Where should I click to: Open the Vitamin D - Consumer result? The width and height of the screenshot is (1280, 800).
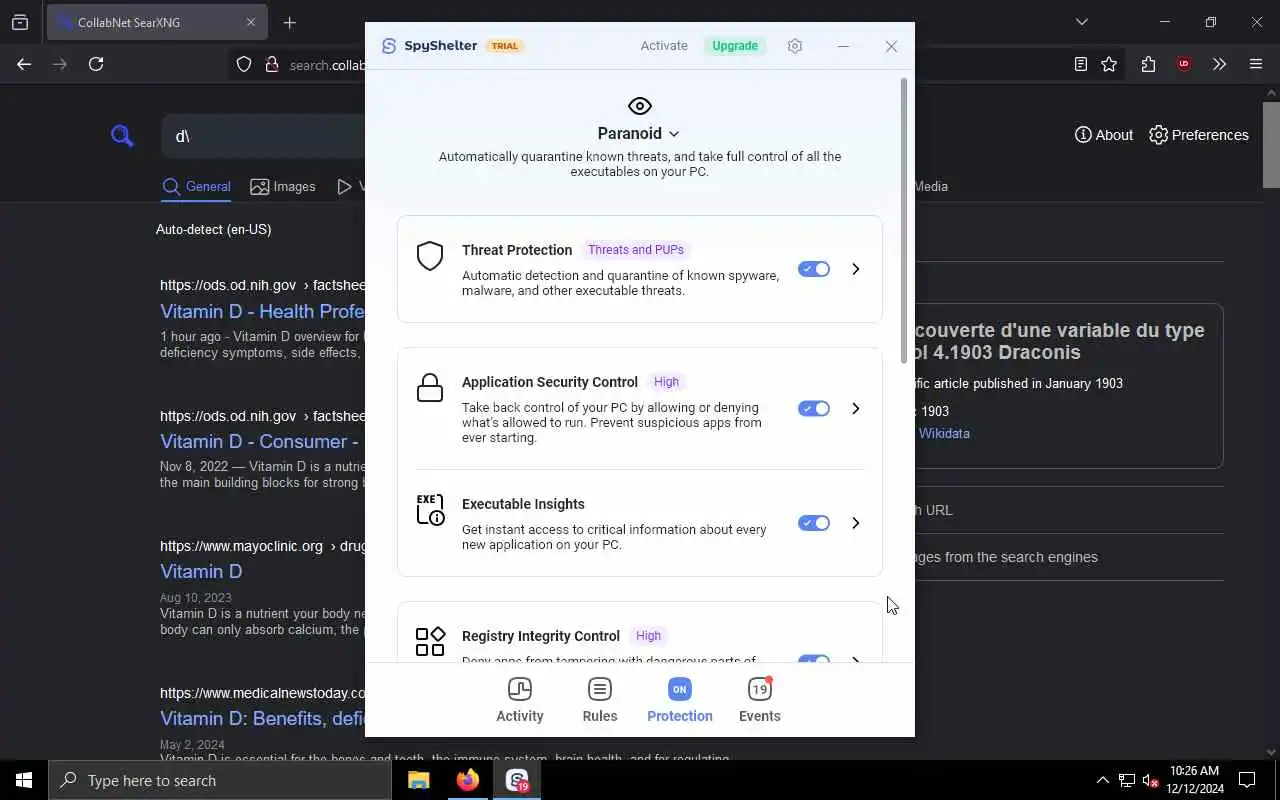coord(260,441)
